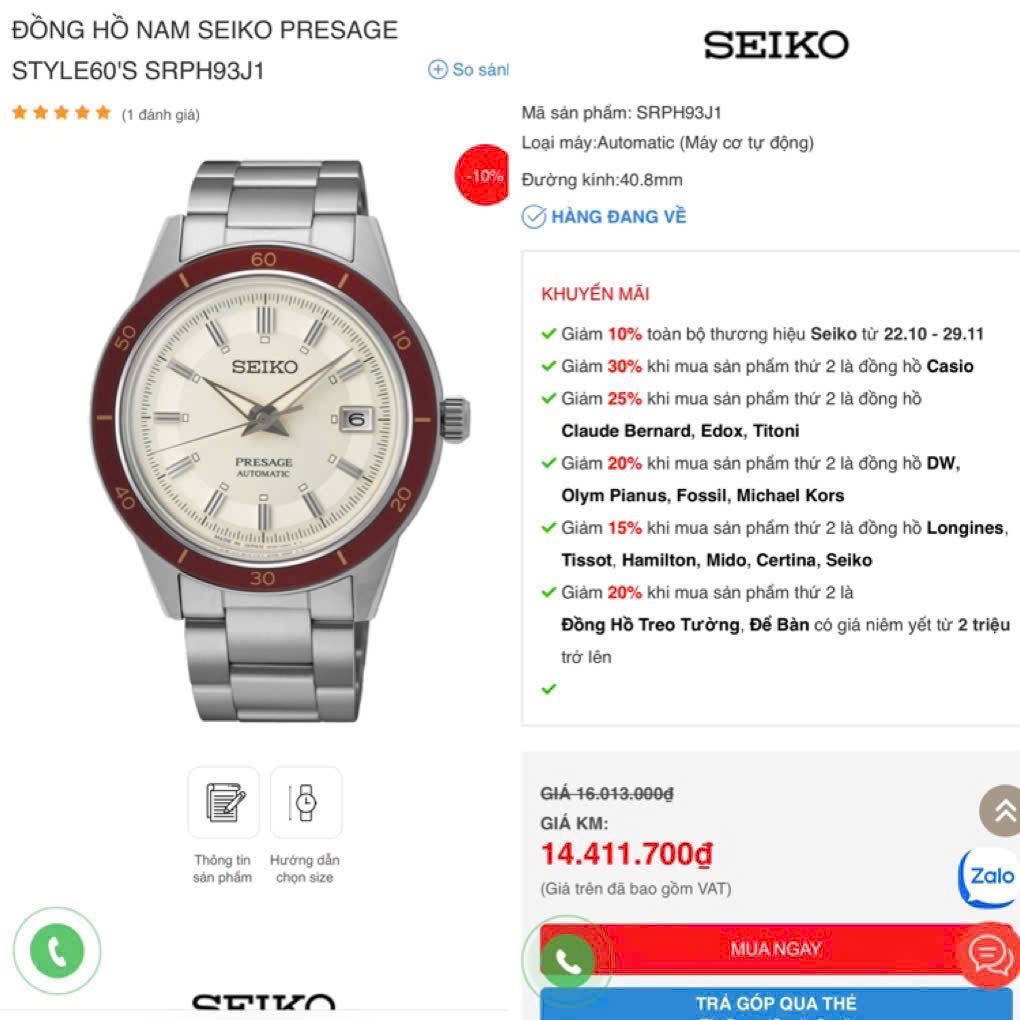1020x1020 pixels.
Task: Click the five-star rating row
Action: 62,113
